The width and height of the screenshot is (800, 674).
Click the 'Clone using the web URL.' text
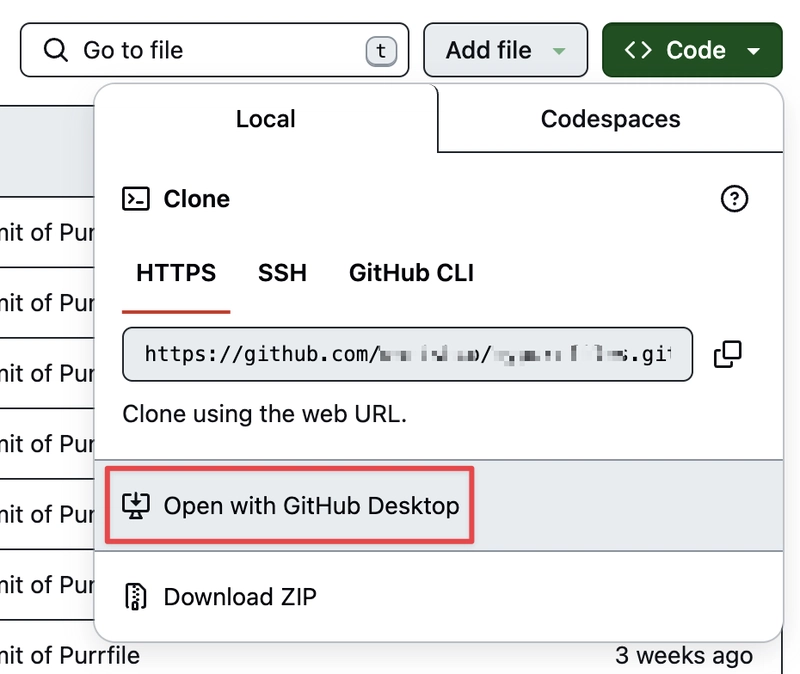(264, 414)
